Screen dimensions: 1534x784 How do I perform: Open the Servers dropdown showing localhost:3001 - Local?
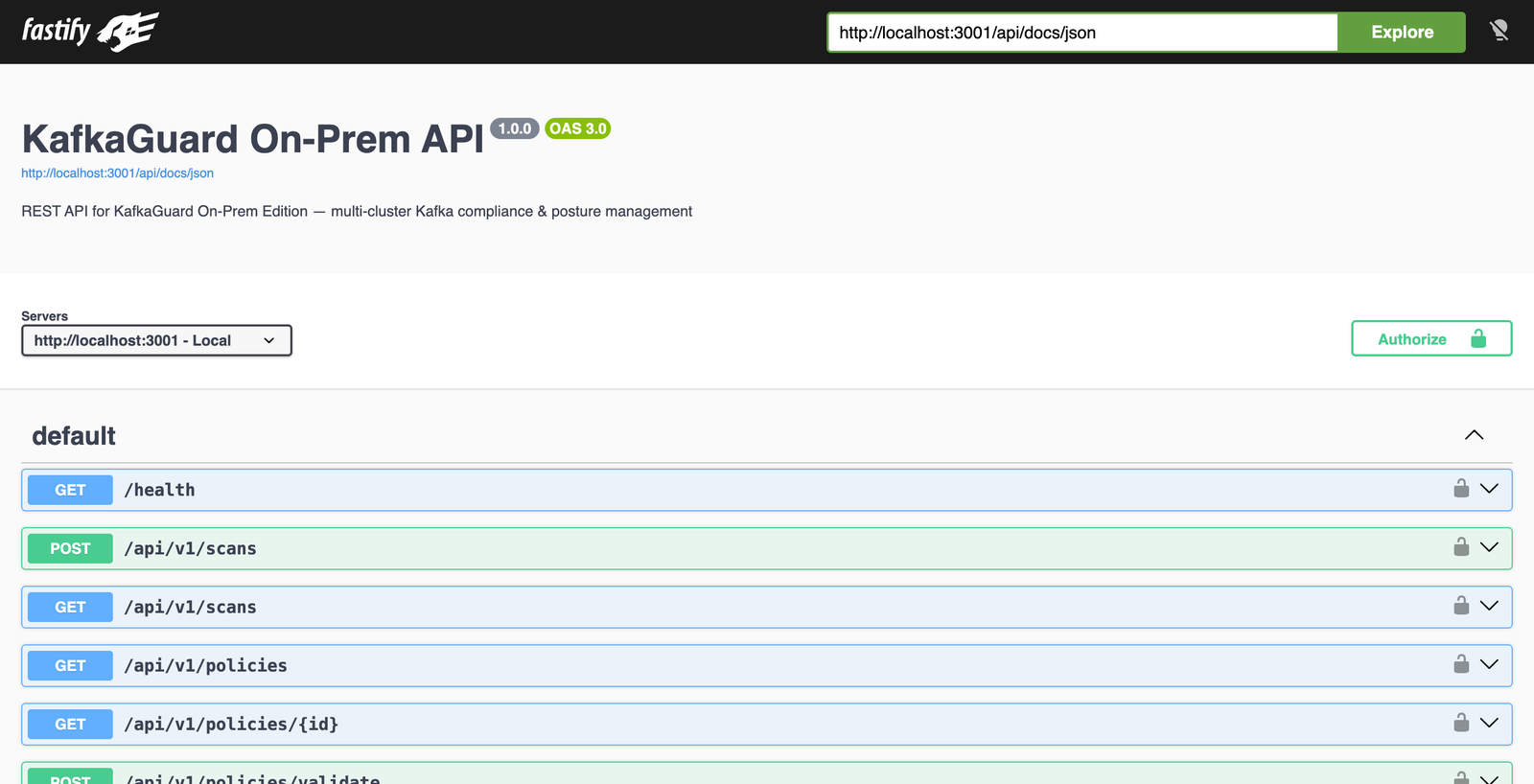click(x=156, y=340)
